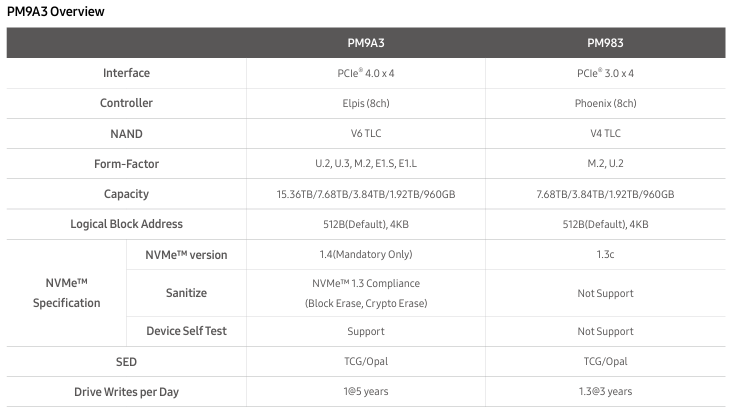The image size is (732, 414).
Task: Click the 1.4(Mandatory Only) version cell
Action: point(366,254)
